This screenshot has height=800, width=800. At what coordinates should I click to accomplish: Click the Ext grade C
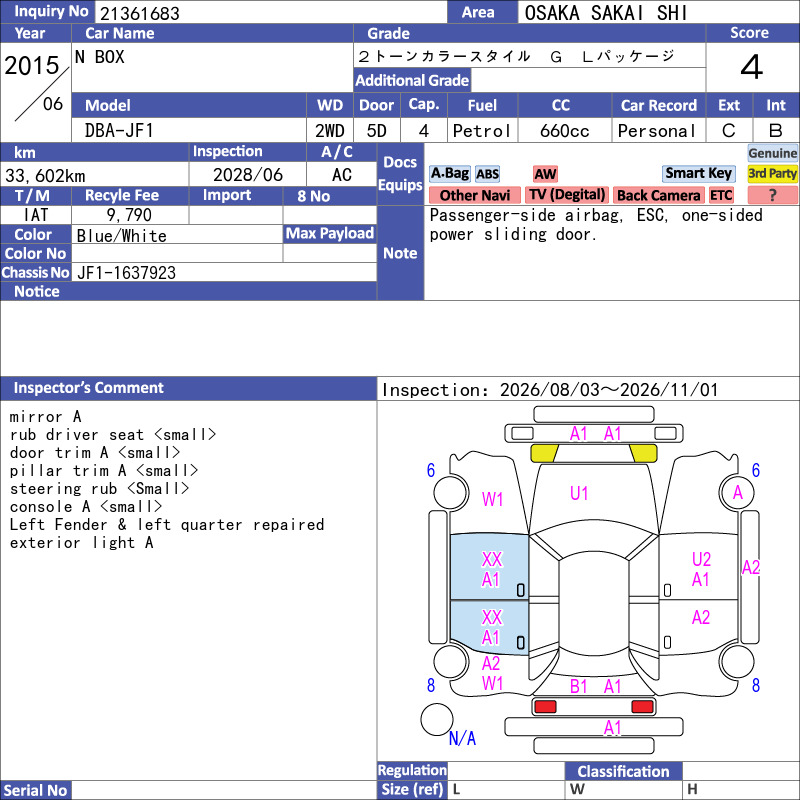pos(729,131)
